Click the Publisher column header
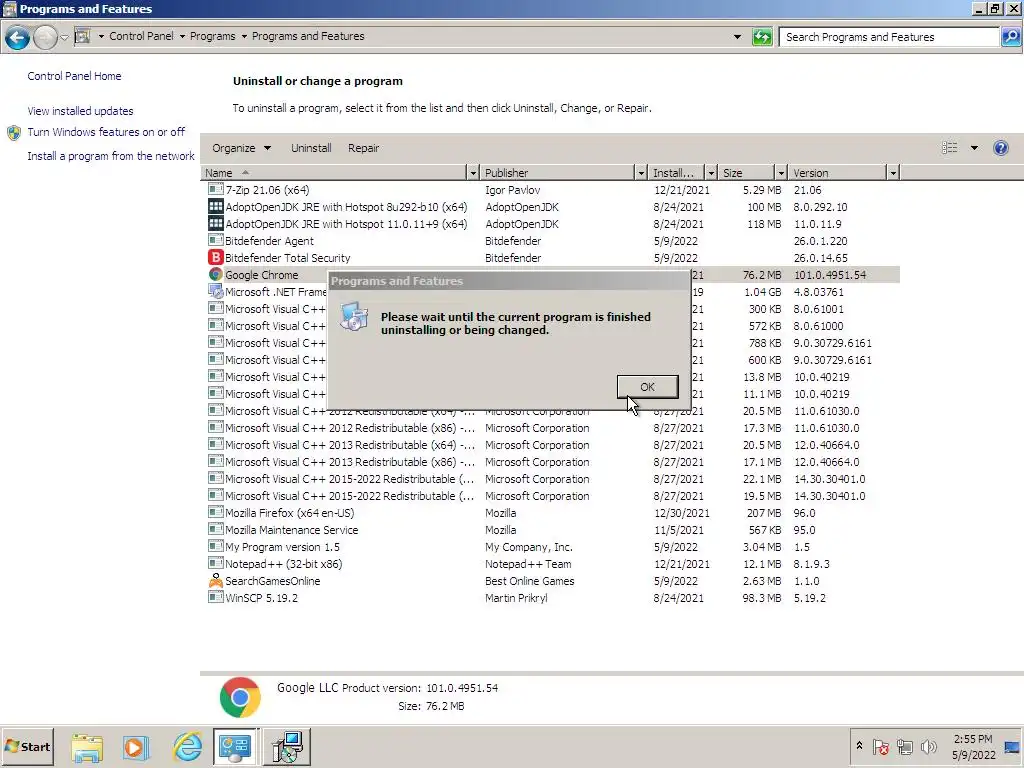 (x=558, y=173)
